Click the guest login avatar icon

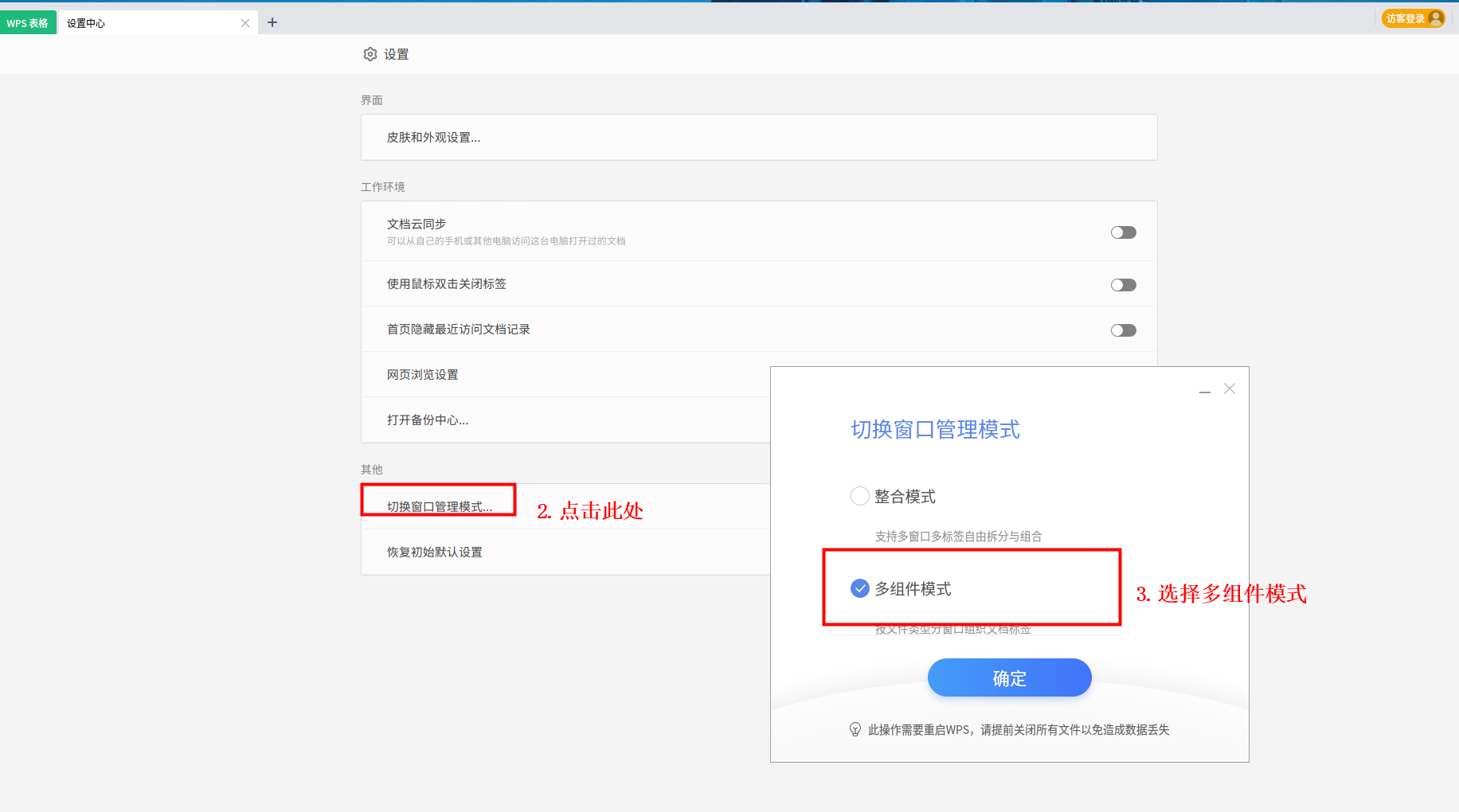click(1436, 18)
